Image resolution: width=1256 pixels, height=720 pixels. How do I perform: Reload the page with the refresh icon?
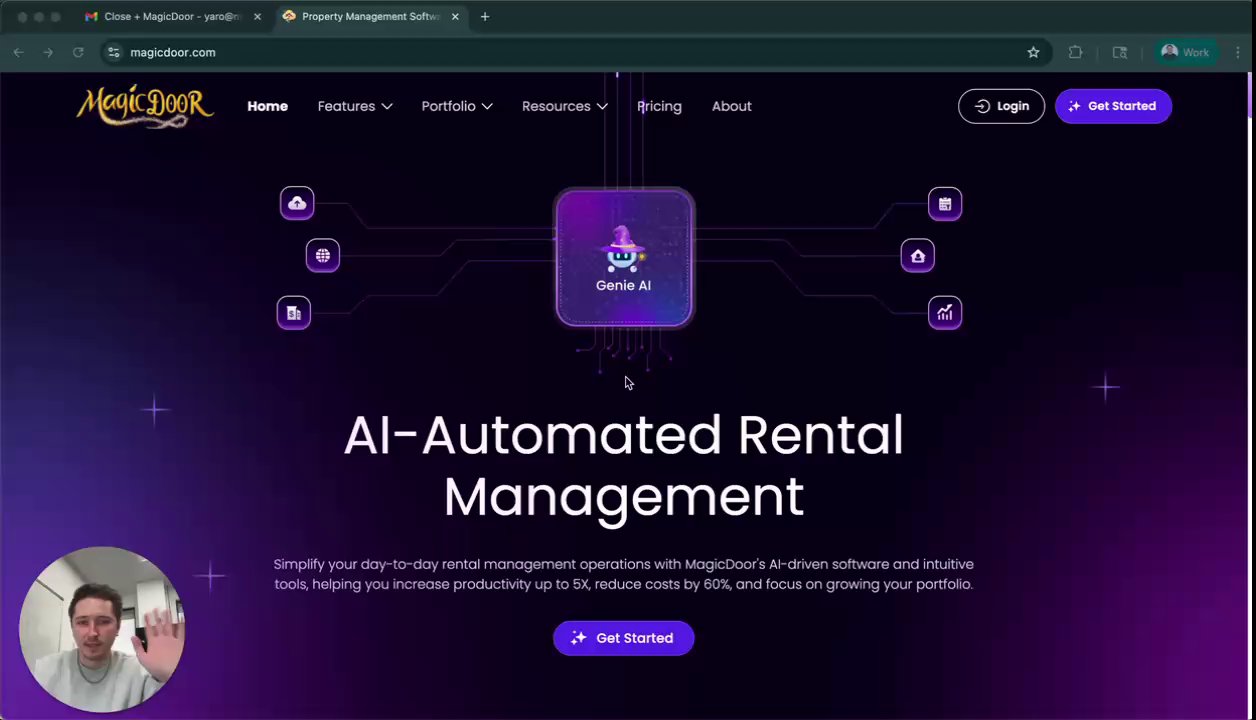click(x=78, y=52)
